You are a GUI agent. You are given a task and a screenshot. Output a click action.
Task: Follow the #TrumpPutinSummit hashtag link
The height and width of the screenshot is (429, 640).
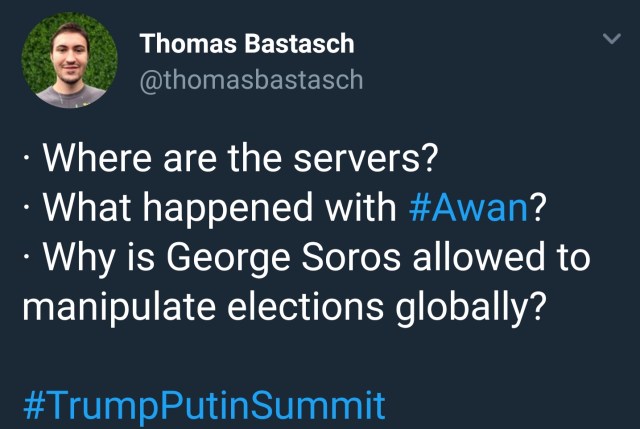point(203,405)
